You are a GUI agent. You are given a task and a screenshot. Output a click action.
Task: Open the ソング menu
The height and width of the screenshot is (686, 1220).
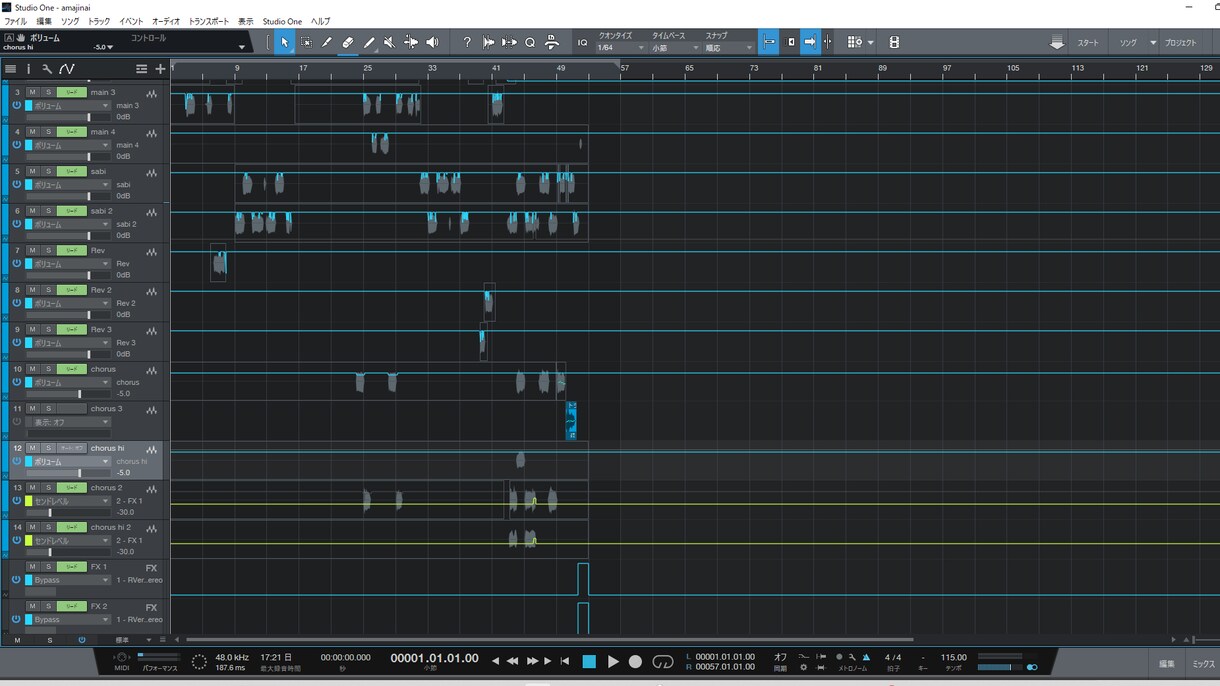click(70, 21)
